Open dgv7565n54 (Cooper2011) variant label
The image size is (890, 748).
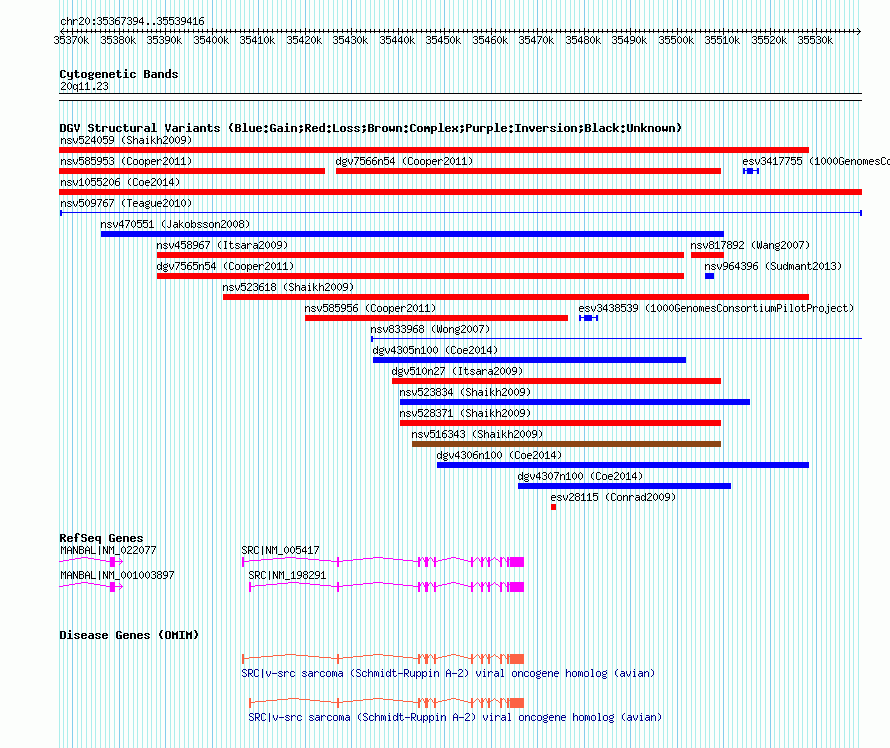[x=225, y=266]
